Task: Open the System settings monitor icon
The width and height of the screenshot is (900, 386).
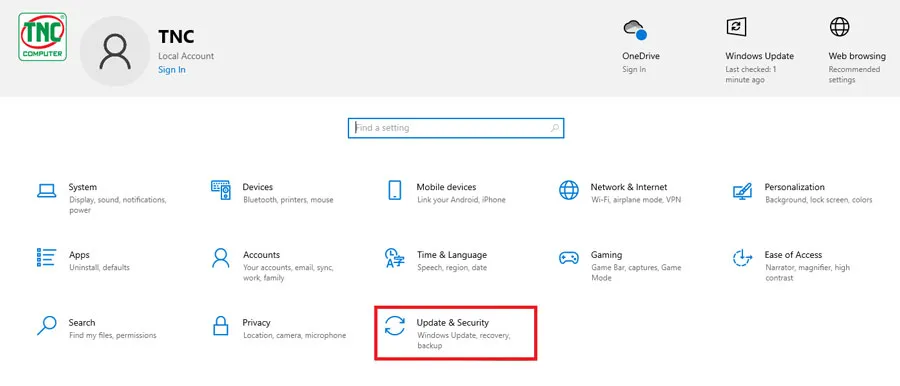Action: [x=46, y=191]
